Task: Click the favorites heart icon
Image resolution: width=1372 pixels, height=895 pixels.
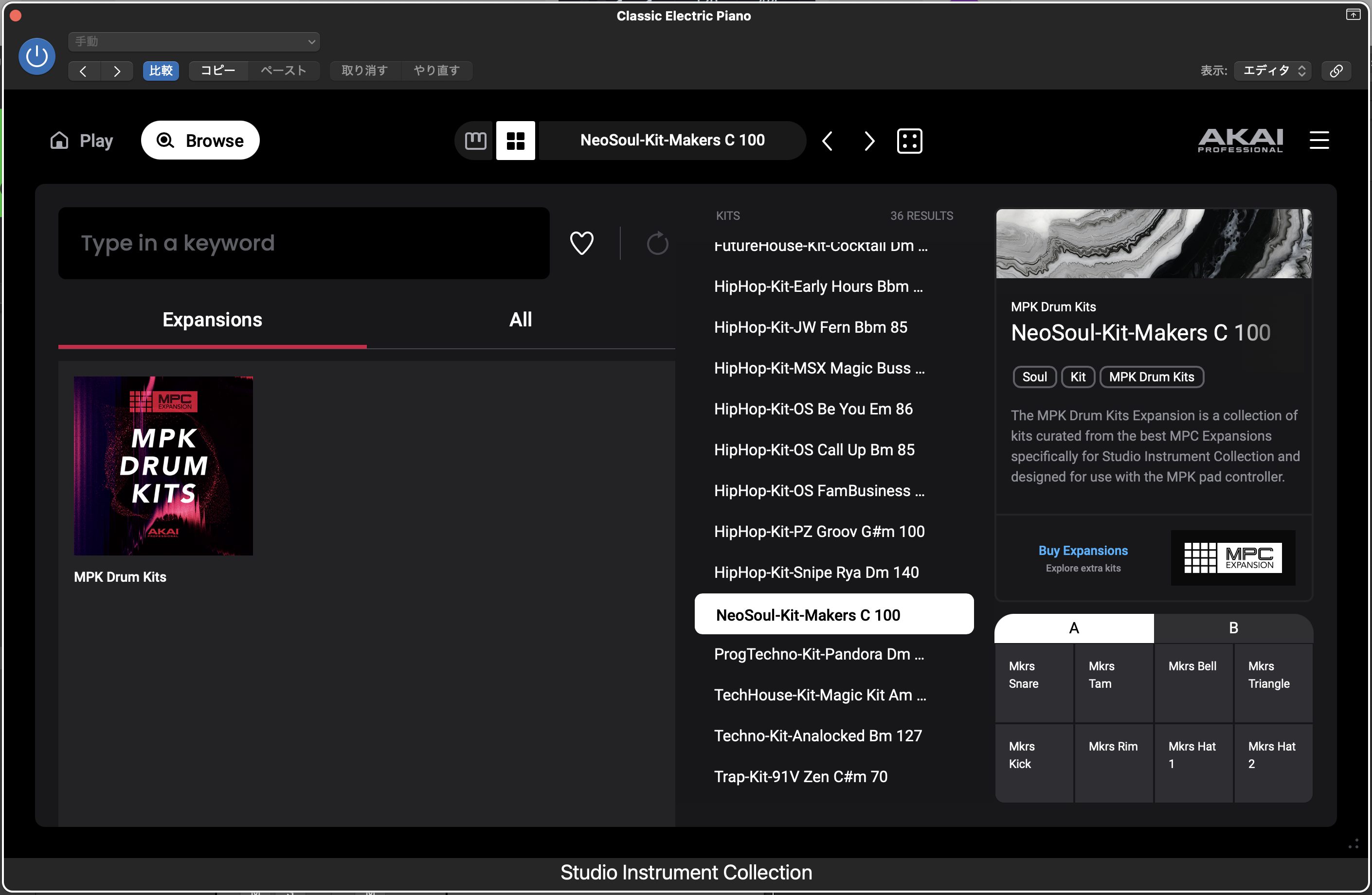Action: point(581,243)
